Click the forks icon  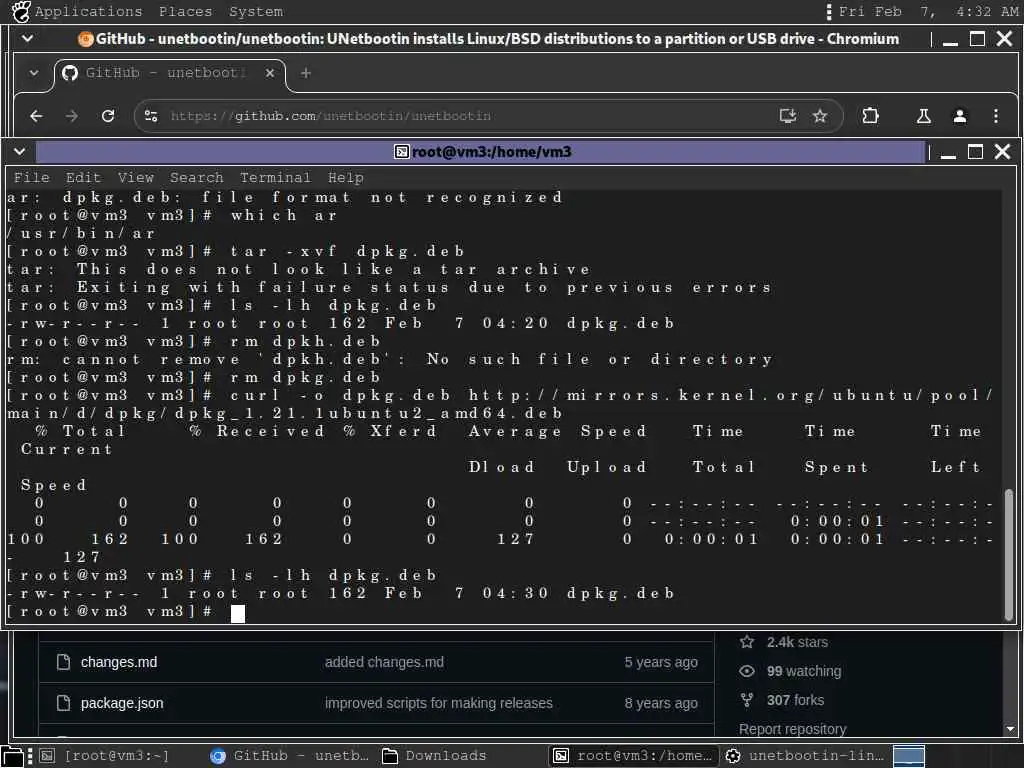[x=746, y=700]
